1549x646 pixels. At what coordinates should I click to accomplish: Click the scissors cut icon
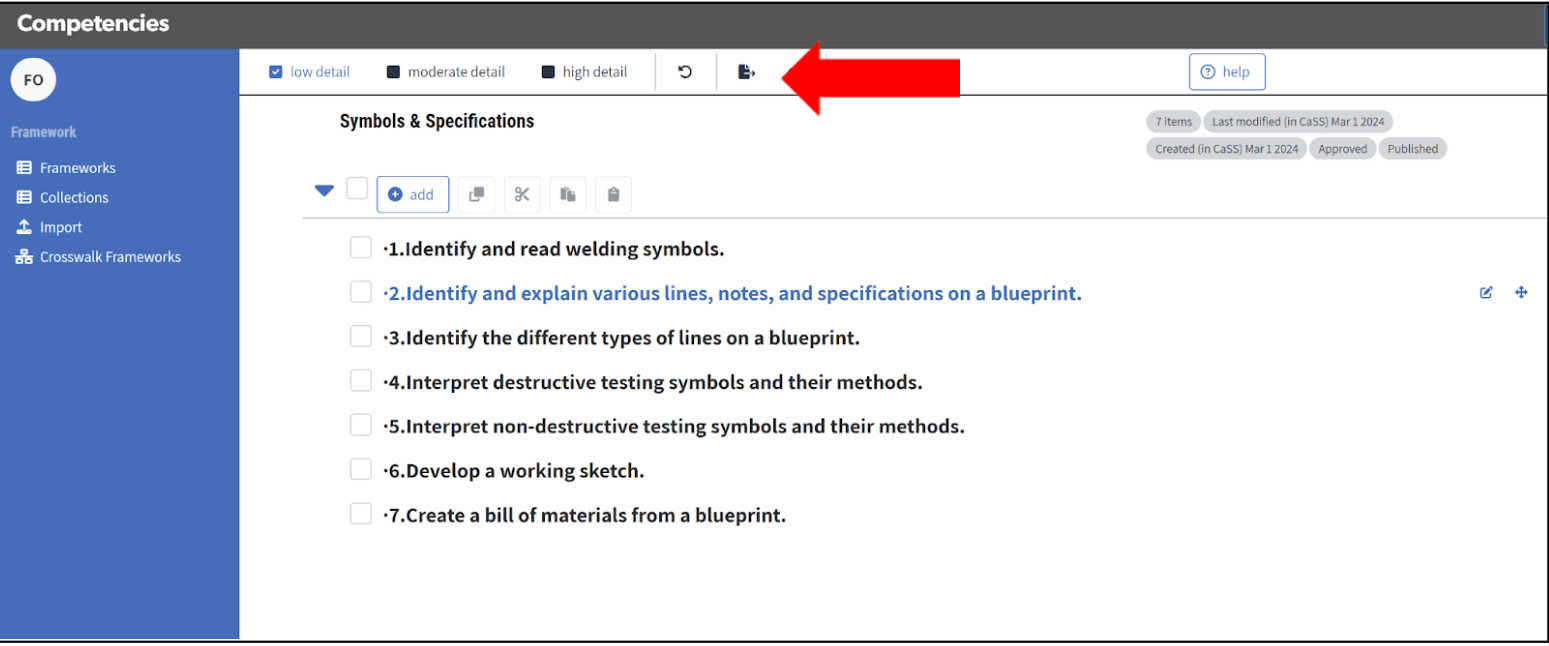522,195
